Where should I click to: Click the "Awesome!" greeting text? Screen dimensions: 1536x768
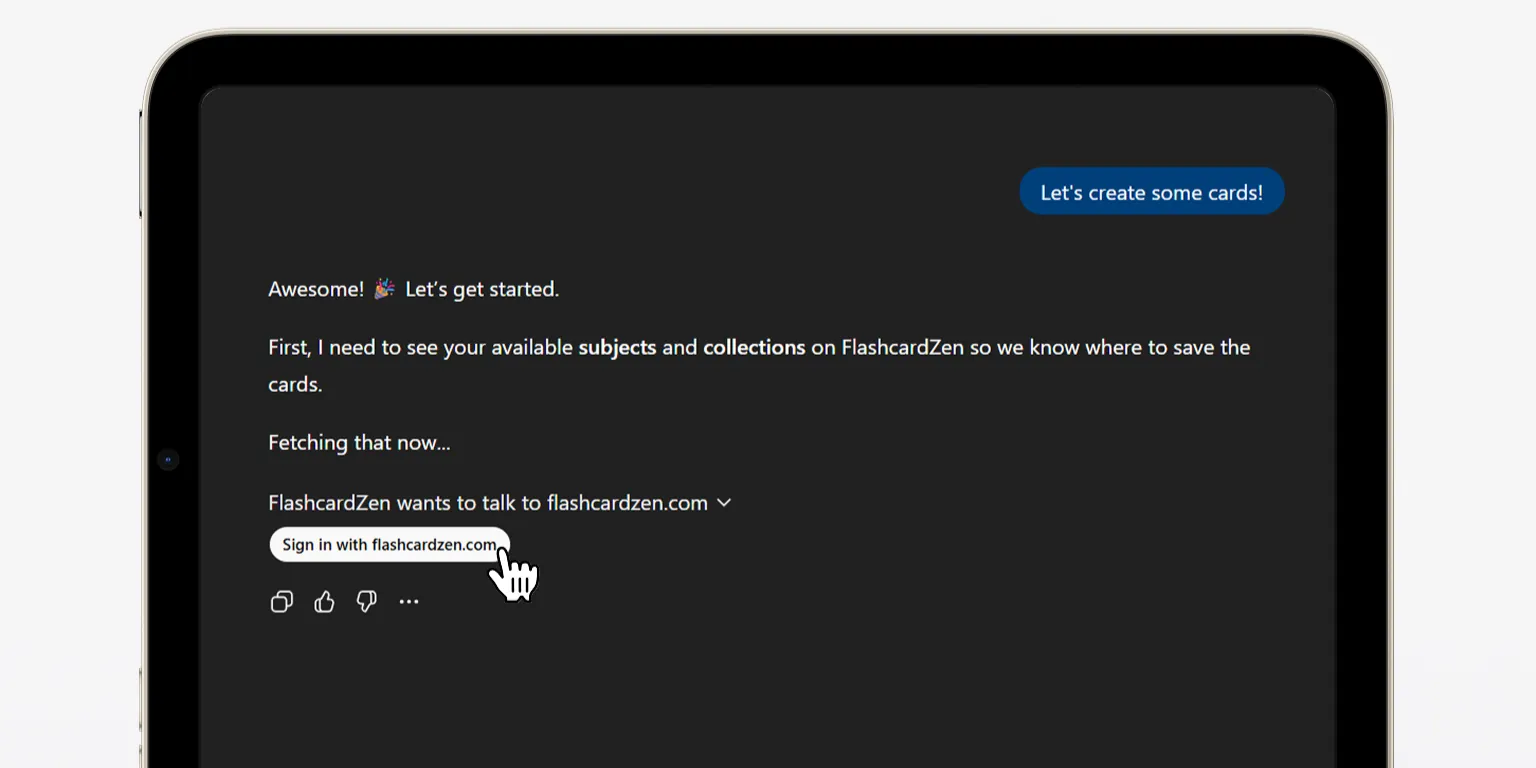click(316, 289)
